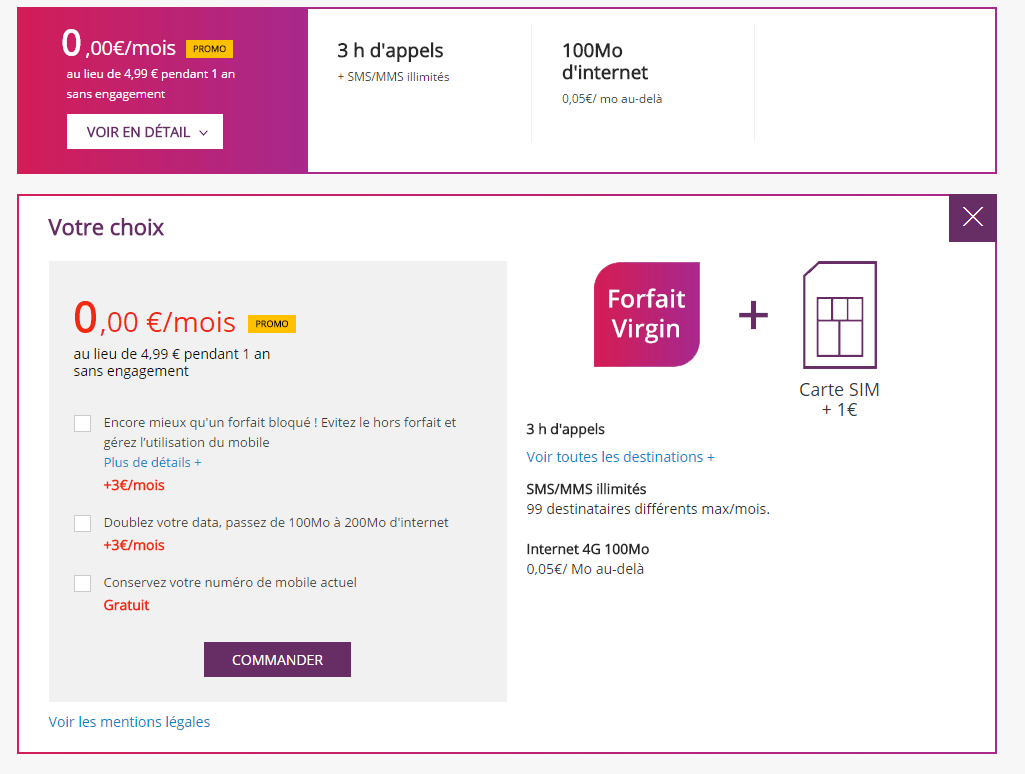Enable the forfait bloqué option checkbox
Viewport: 1025px width, 774px height.
[83, 423]
